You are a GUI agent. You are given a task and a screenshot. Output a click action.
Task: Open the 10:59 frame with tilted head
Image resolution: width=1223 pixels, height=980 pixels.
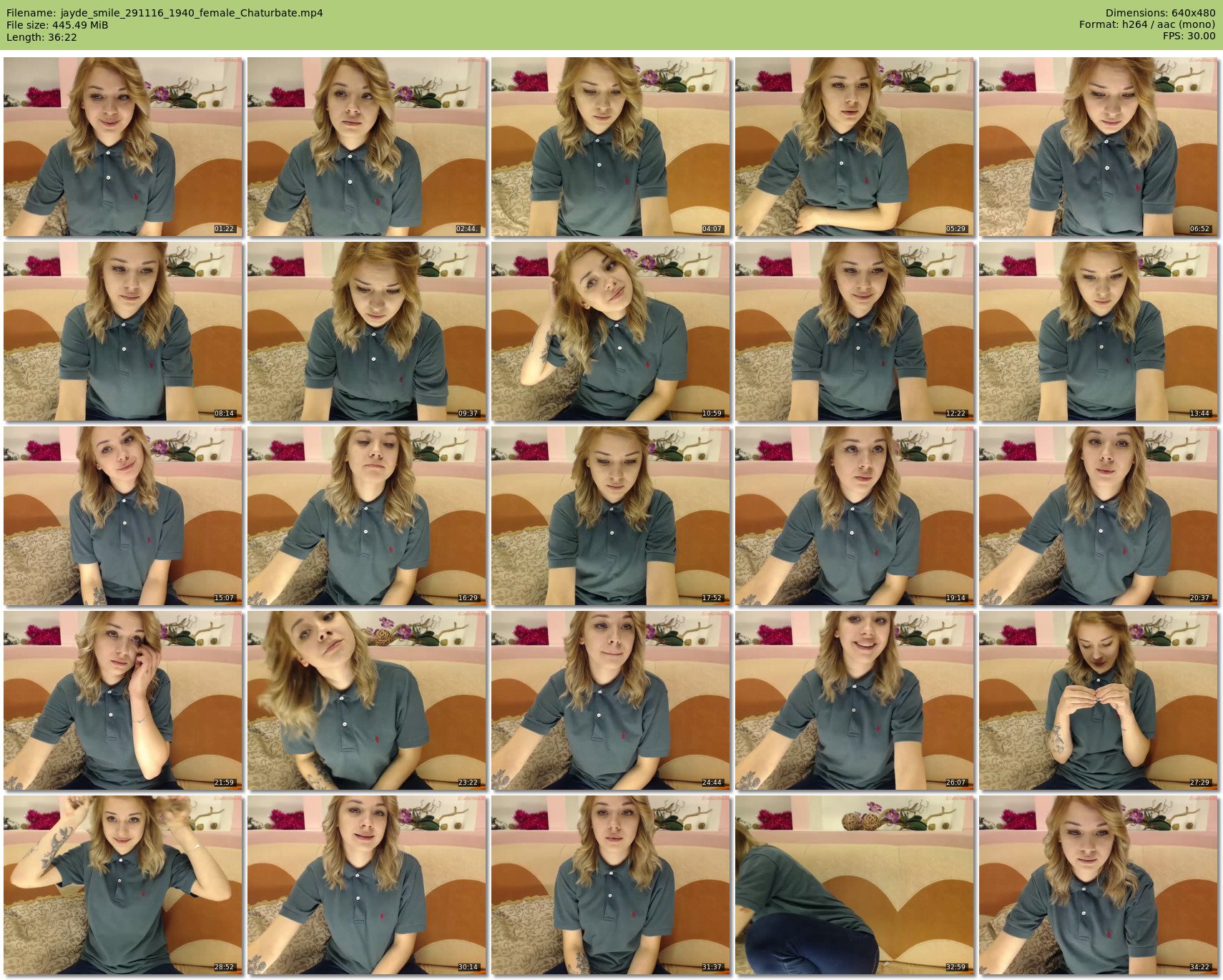pos(610,331)
